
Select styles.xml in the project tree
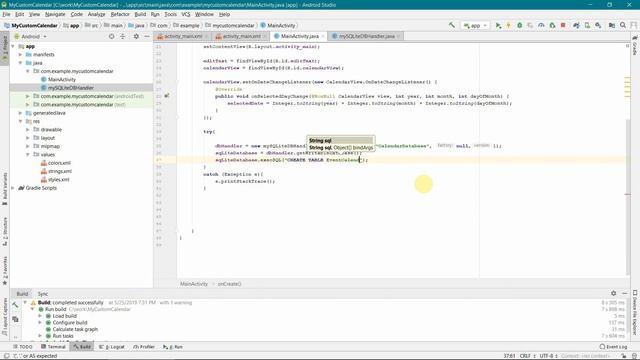tap(58, 180)
